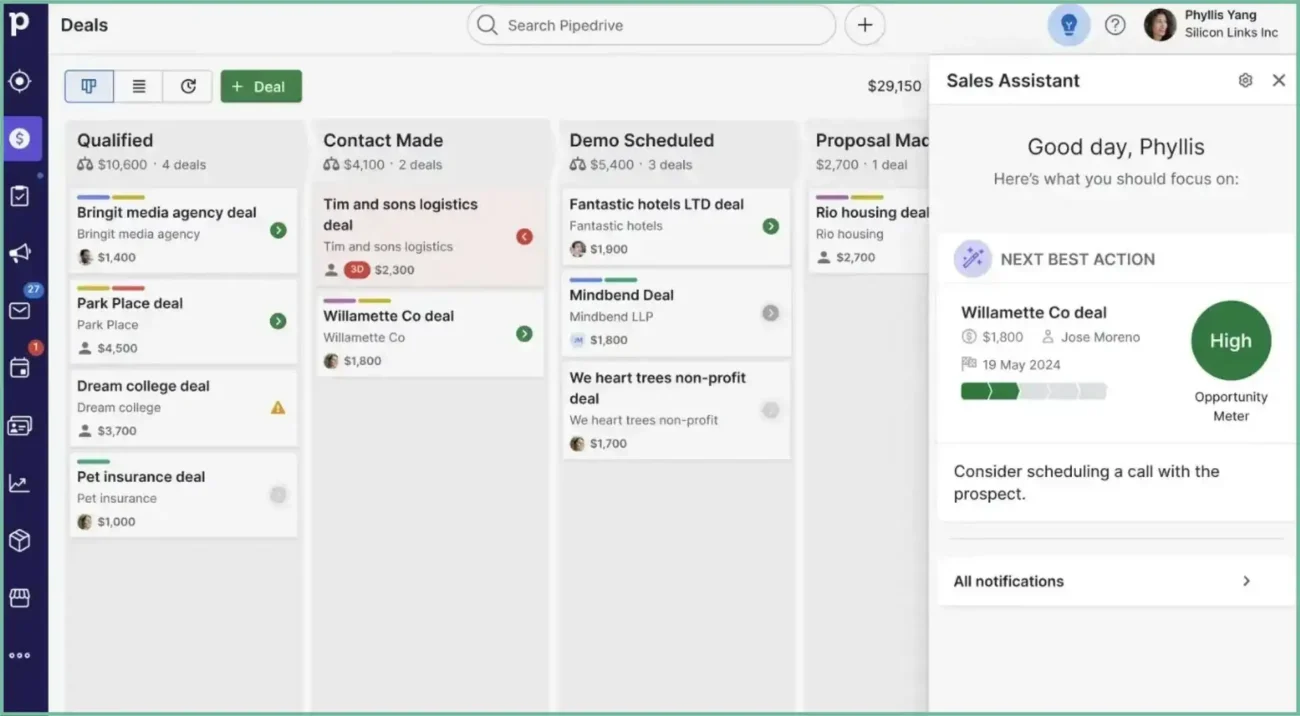Open the Mindbend Deal chevron
This screenshot has height=716, width=1300.
[770, 312]
